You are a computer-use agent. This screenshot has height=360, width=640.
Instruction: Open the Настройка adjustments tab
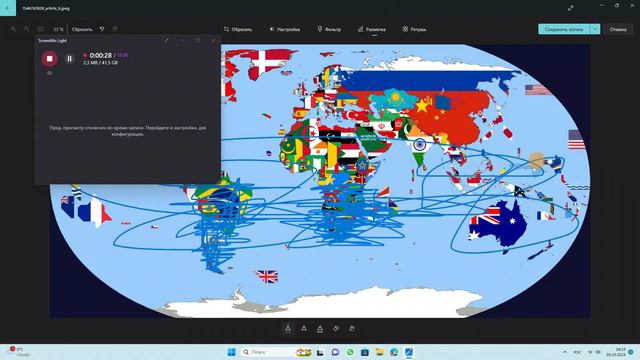pos(284,29)
